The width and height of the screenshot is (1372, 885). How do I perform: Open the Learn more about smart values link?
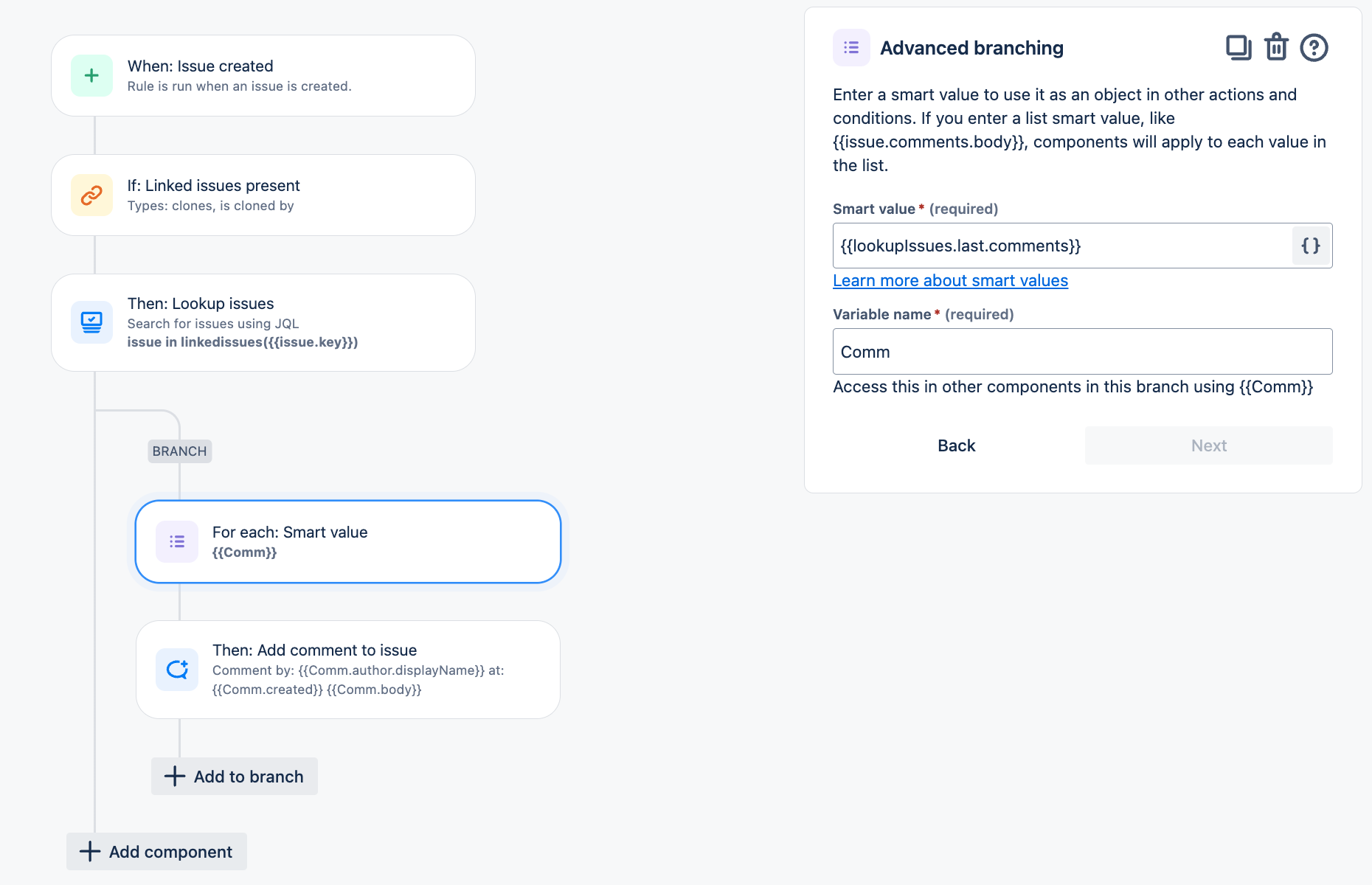point(950,280)
